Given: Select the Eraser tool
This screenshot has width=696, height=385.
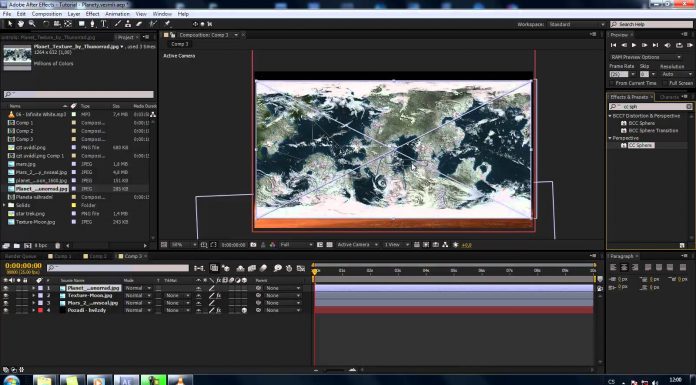Looking at the screenshot, I should [x=139, y=24].
